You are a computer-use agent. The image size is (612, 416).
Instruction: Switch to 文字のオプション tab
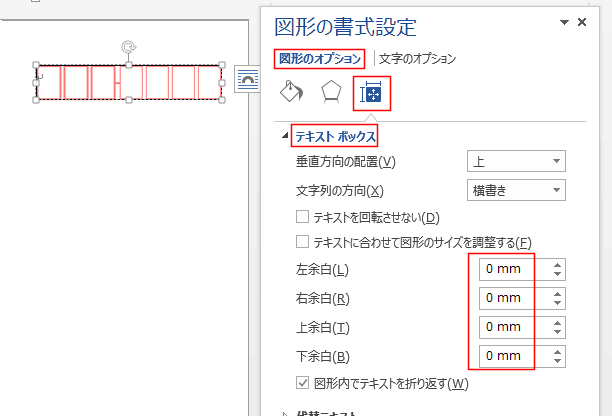click(418, 59)
